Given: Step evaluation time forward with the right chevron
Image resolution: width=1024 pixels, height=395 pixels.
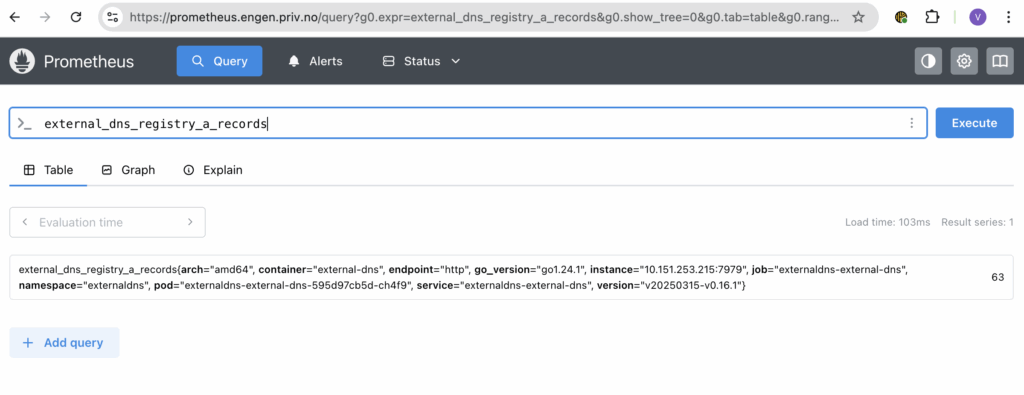Looking at the screenshot, I should [190, 222].
